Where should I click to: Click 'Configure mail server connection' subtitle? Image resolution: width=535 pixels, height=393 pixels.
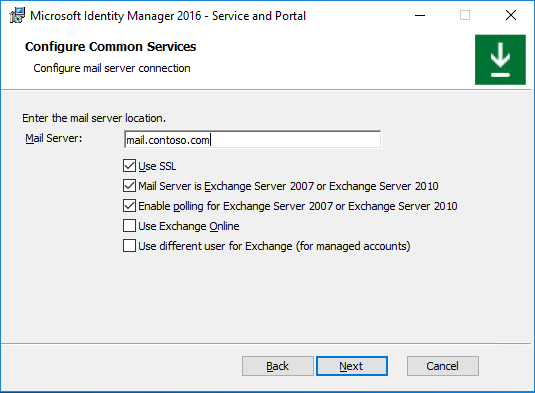(112, 68)
